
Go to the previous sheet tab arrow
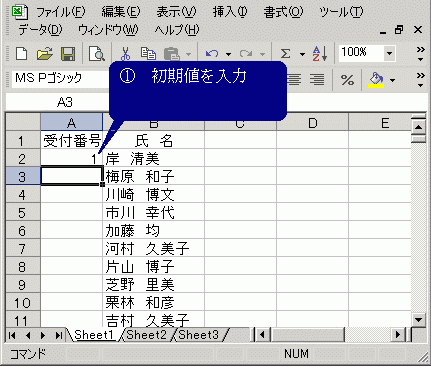pyautogui.click(x=28, y=335)
